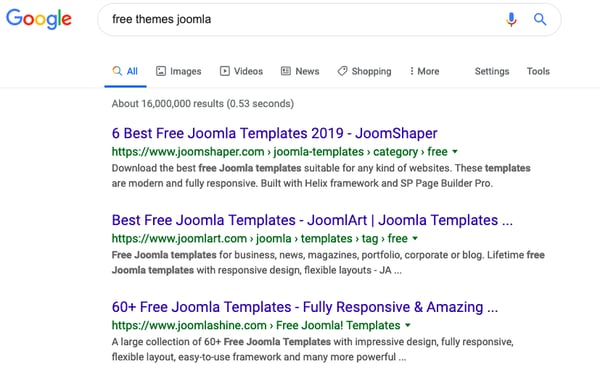Activate voice search microphone icon

point(511,19)
